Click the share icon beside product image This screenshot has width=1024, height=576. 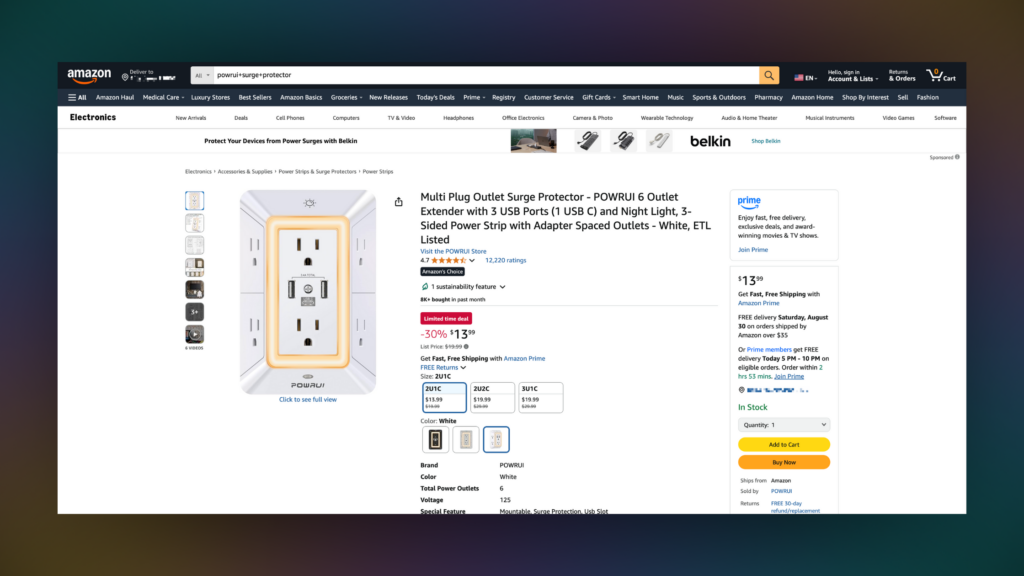pos(398,202)
